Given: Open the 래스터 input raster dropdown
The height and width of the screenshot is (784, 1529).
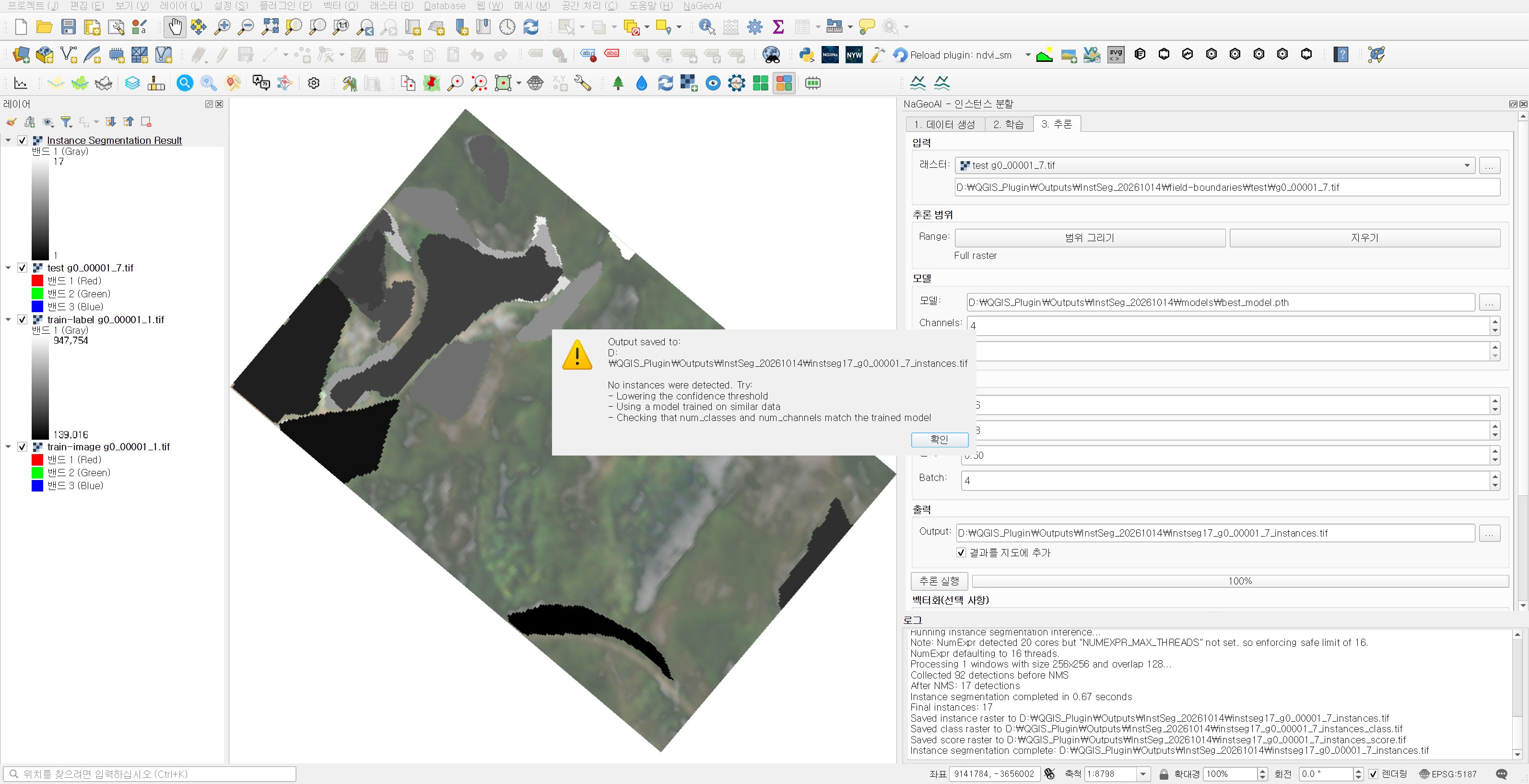Looking at the screenshot, I should point(1214,165).
